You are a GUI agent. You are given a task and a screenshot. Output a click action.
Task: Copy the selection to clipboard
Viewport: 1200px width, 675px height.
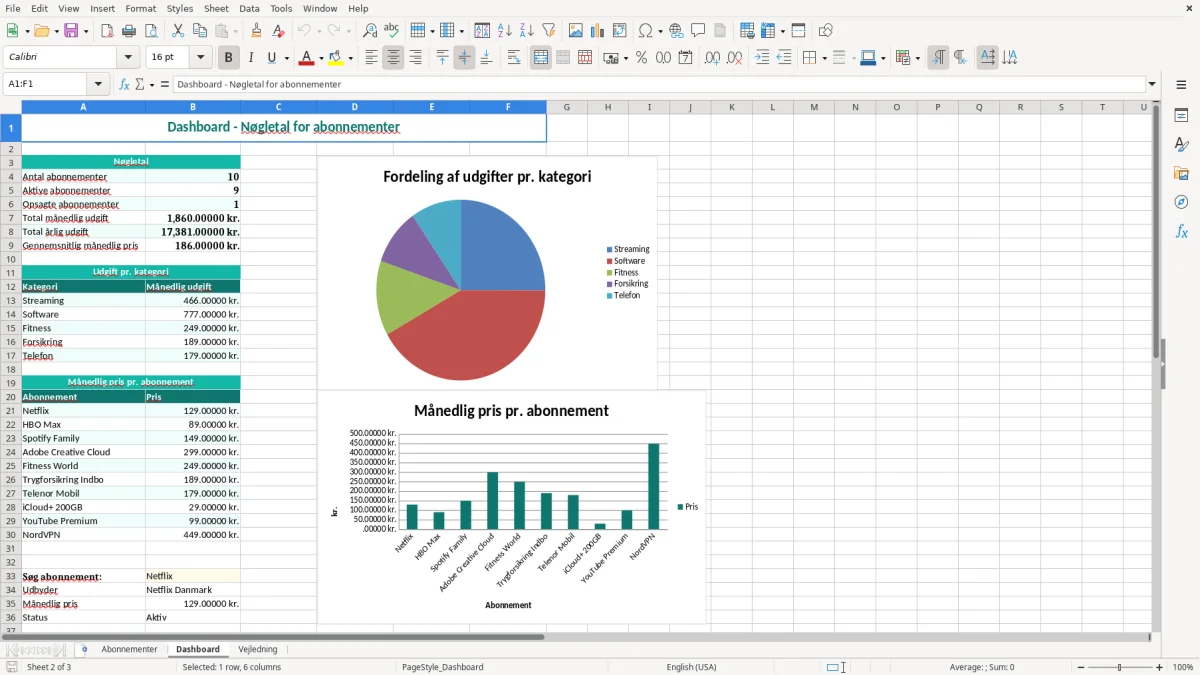click(x=200, y=31)
